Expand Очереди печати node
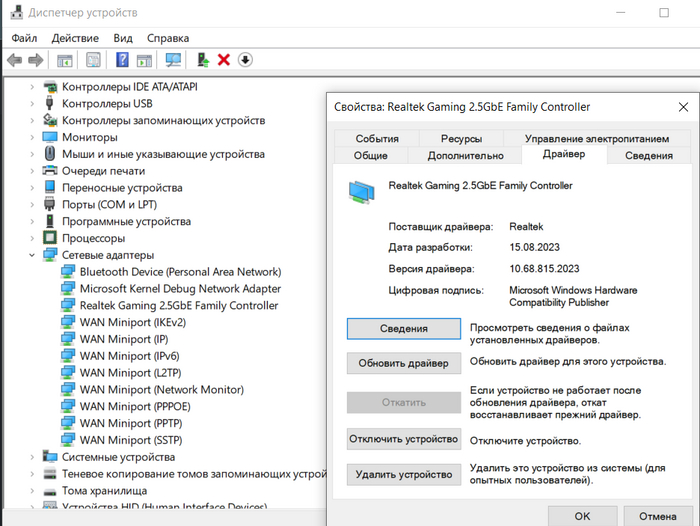 32,171
